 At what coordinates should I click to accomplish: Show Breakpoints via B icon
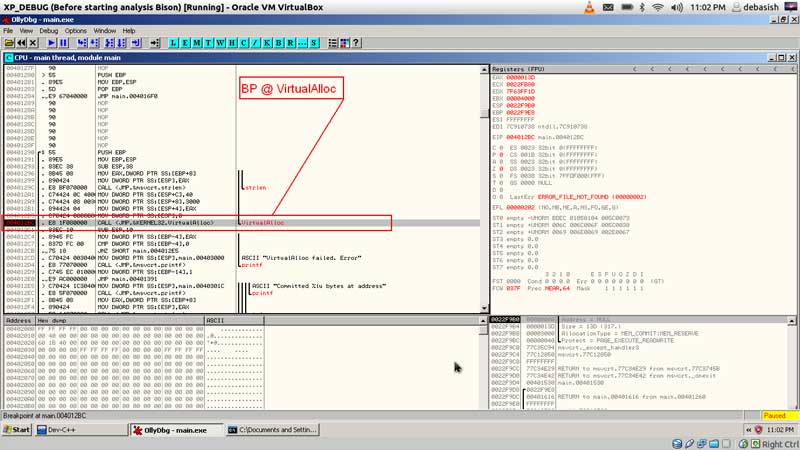[279, 43]
